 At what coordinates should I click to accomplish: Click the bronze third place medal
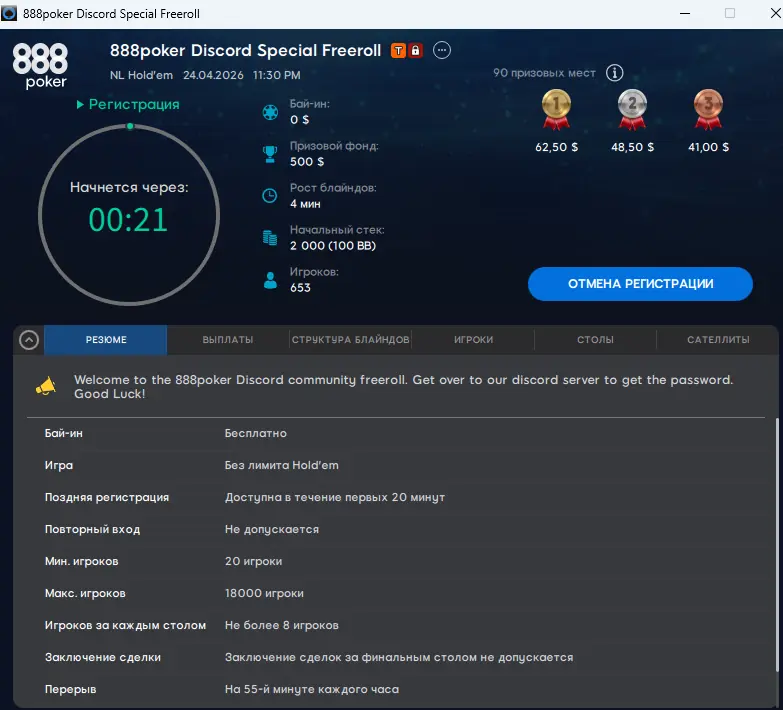[x=708, y=108]
